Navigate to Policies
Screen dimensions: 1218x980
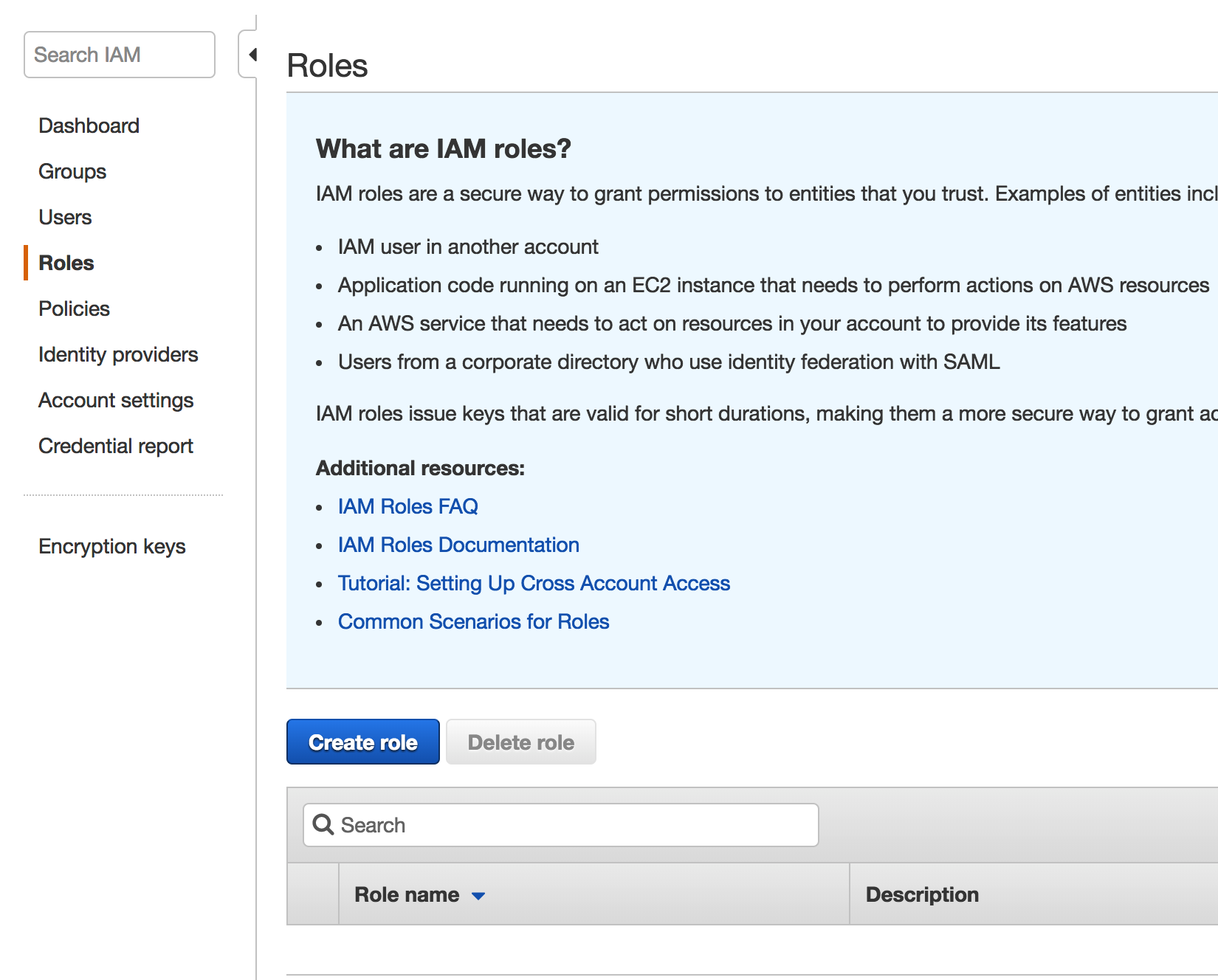(74, 308)
